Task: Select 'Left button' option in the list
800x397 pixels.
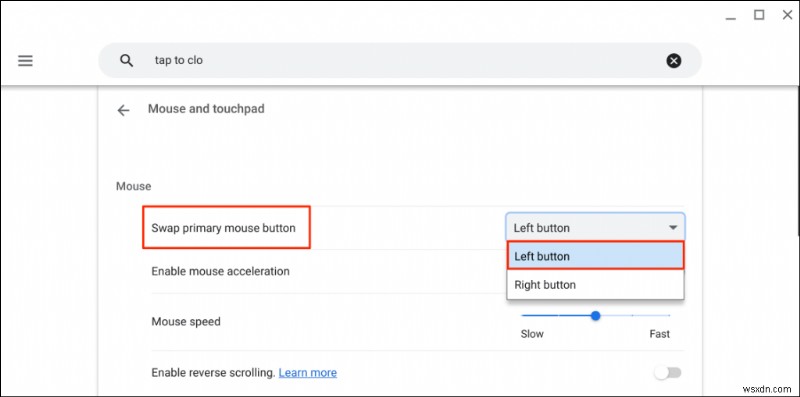Action: pos(595,256)
